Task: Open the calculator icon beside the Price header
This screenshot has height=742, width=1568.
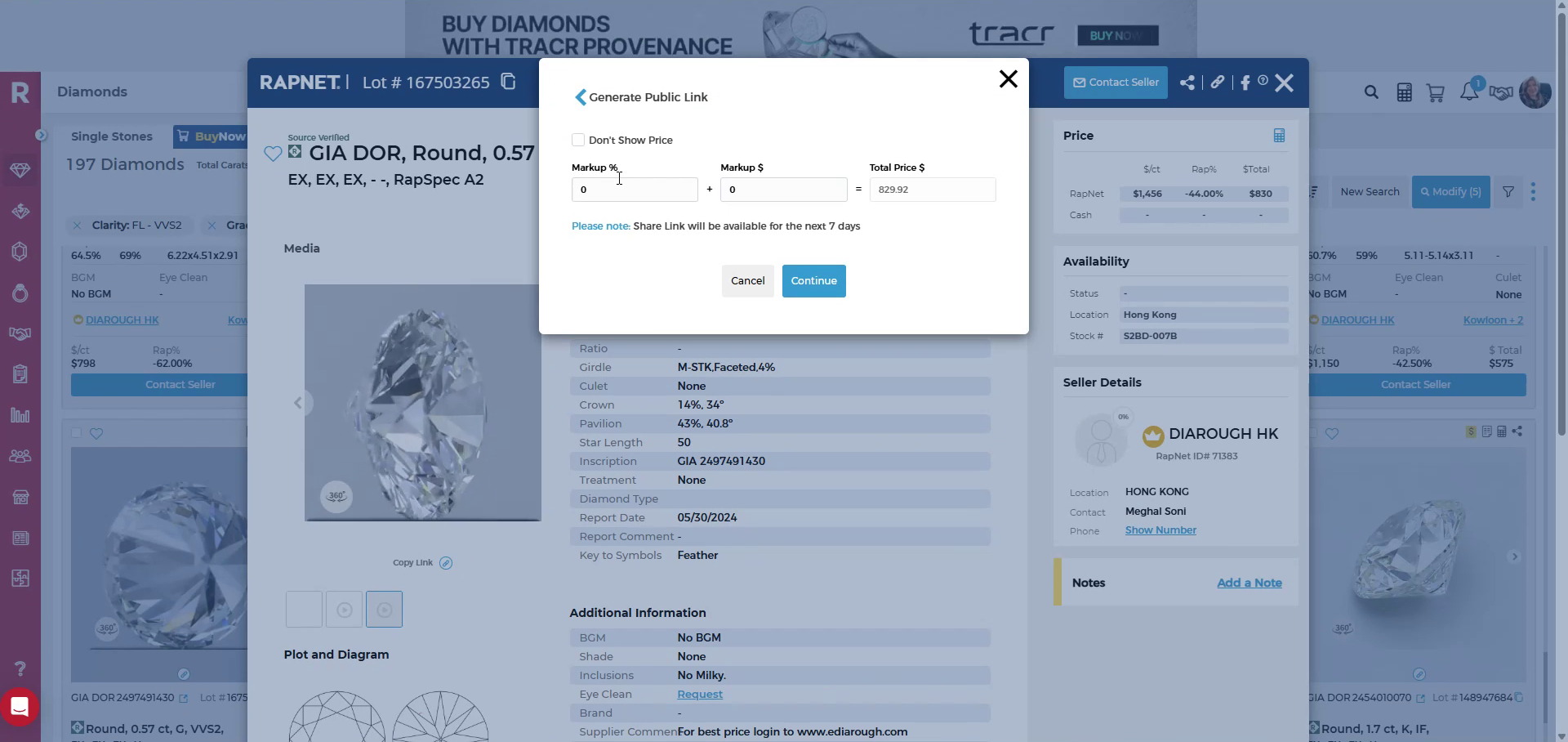Action: click(x=1279, y=135)
